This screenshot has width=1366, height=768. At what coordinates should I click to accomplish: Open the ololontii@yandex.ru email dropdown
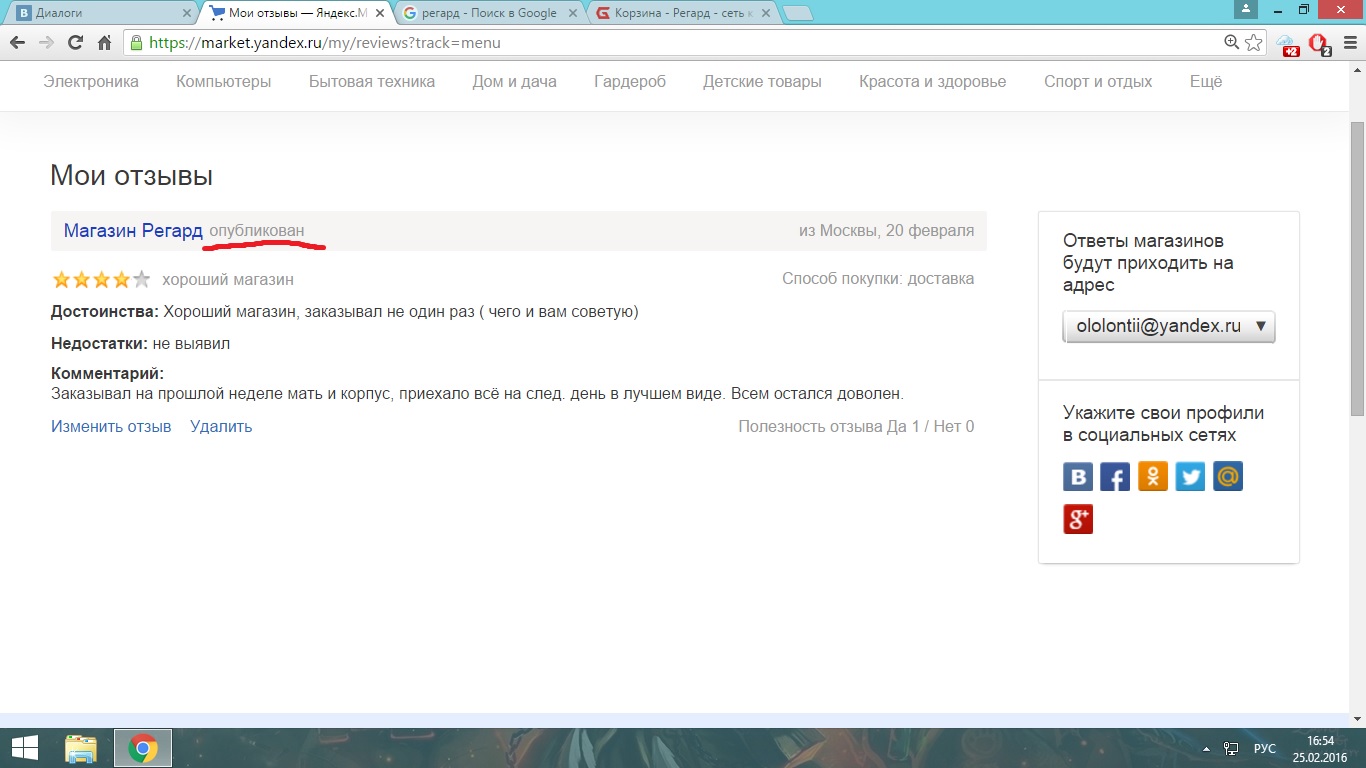1169,326
